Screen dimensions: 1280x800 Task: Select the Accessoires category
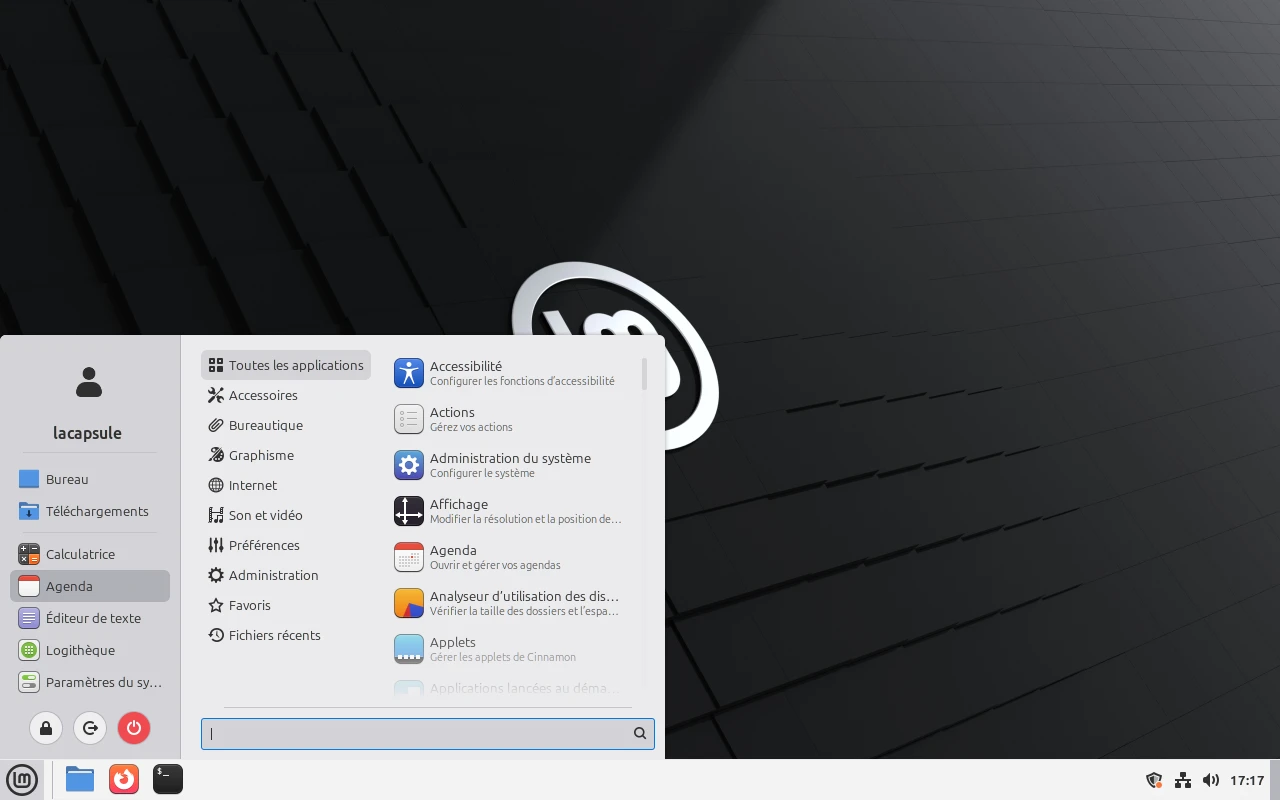point(286,395)
